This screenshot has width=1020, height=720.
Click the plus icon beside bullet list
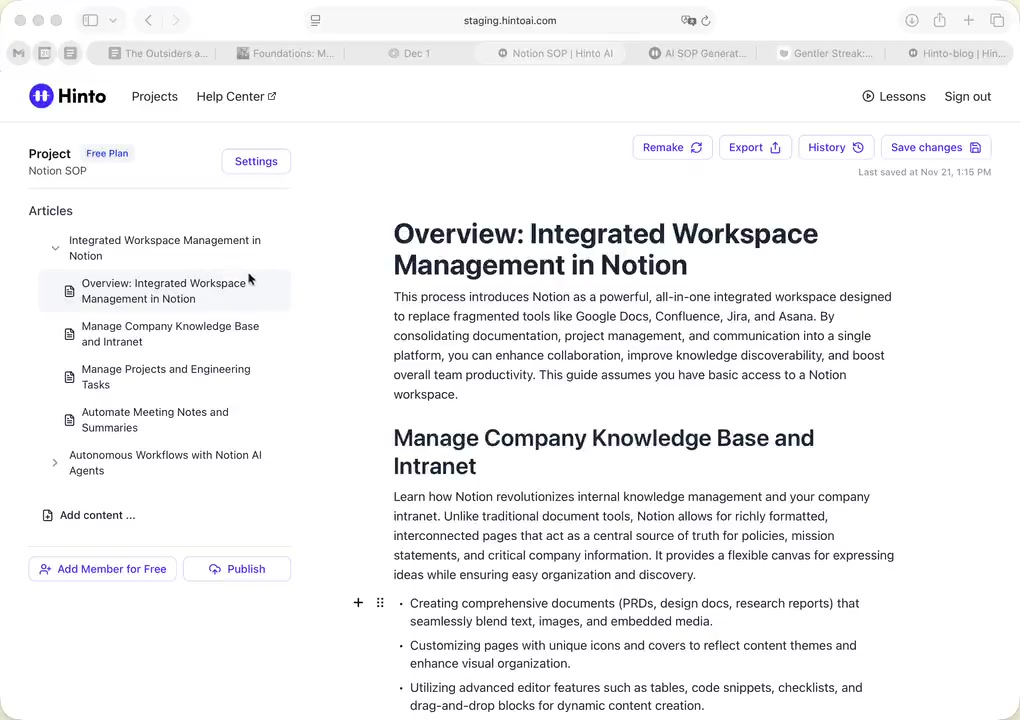[x=358, y=602]
